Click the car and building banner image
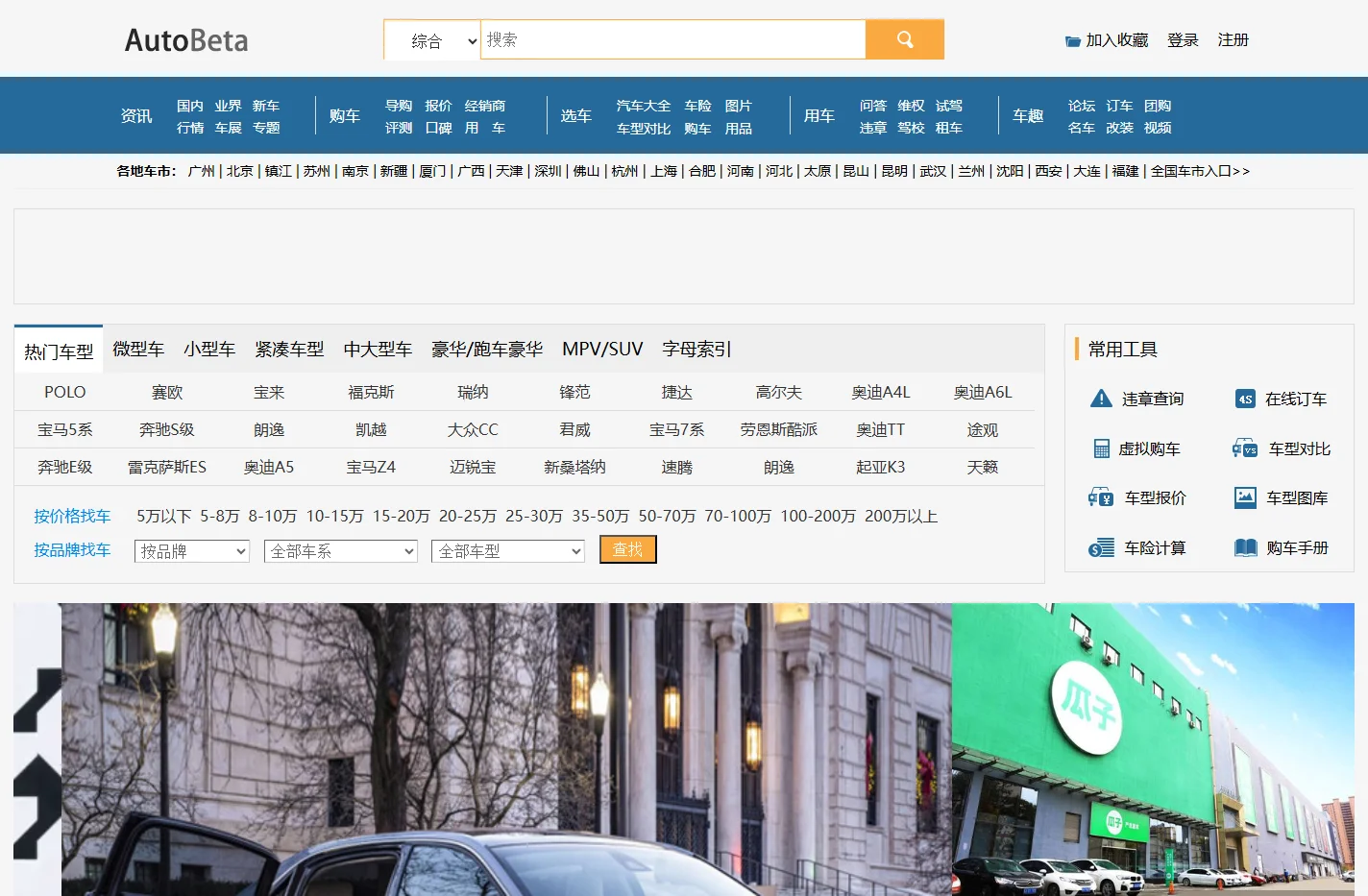1368x896 pixels. [506, 749]
